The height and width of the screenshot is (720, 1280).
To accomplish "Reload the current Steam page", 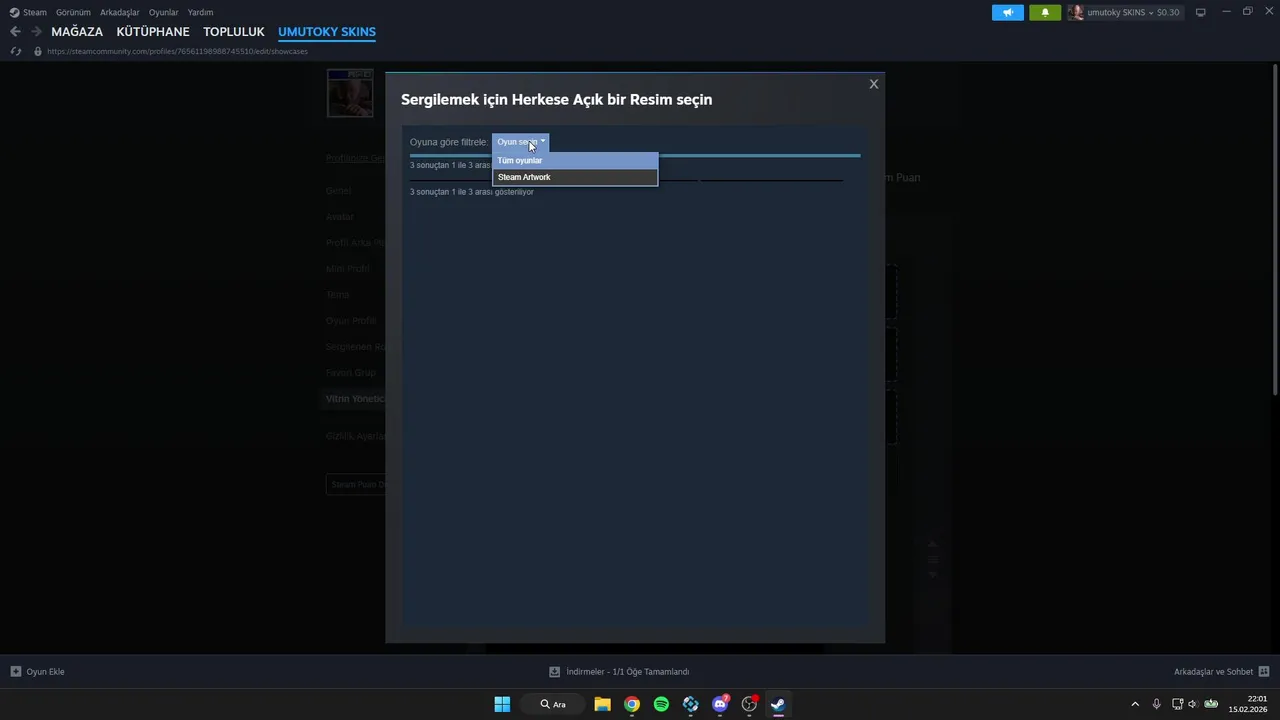I will pyautogui.click(x=15, y=51).
